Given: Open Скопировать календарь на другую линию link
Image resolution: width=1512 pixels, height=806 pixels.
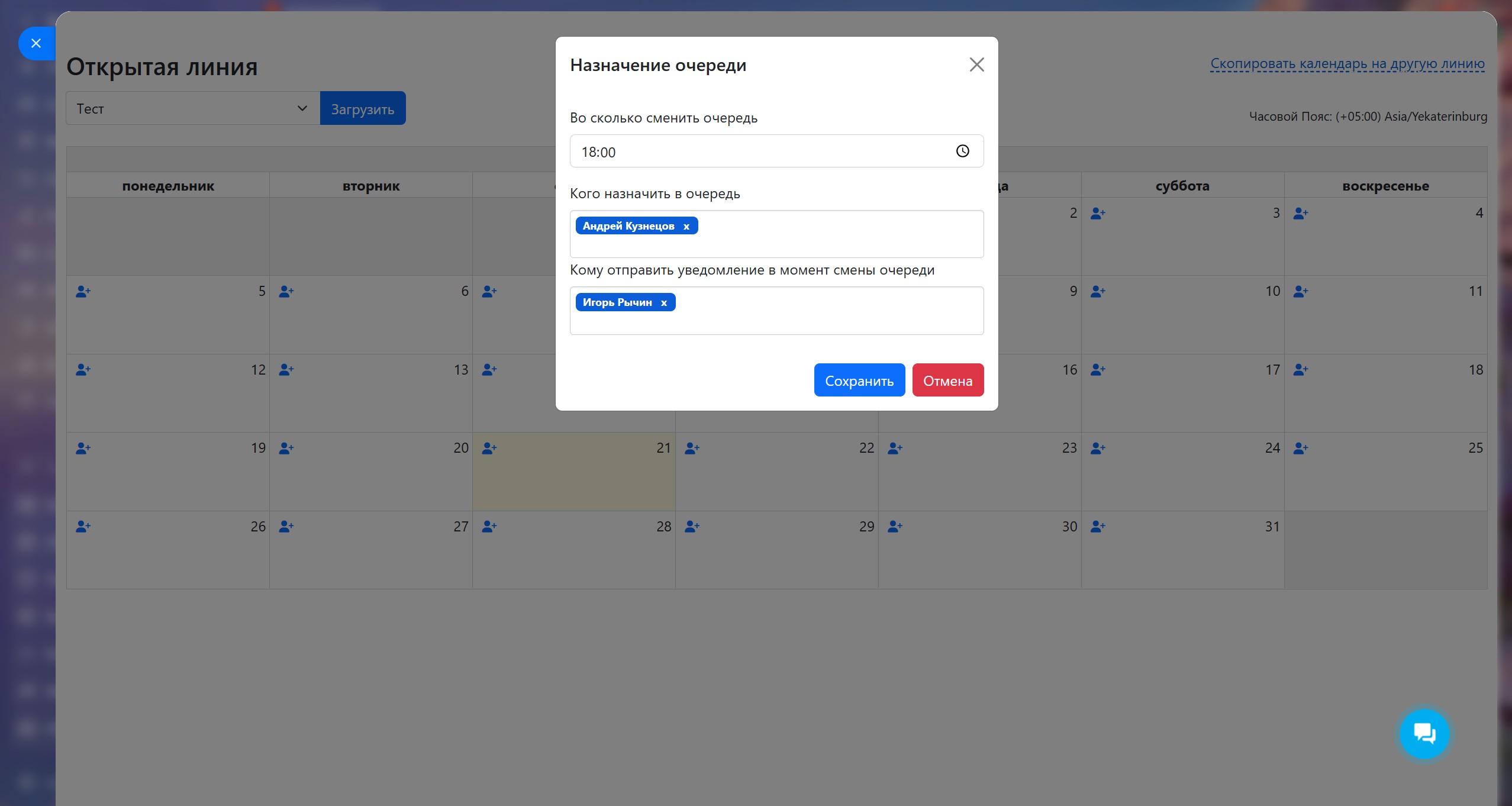Looking at the screenshot, I should coord(1347,63).
